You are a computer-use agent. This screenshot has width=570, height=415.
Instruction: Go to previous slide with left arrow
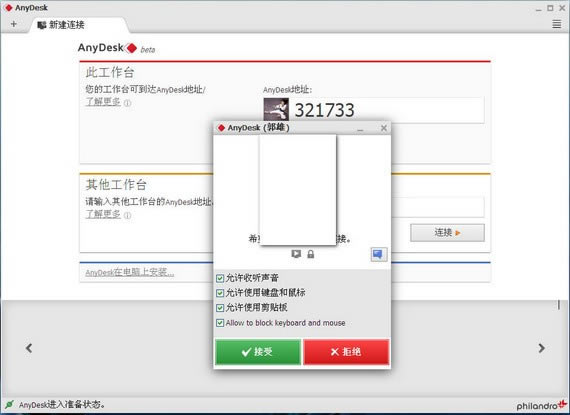[x=29, y=348]
